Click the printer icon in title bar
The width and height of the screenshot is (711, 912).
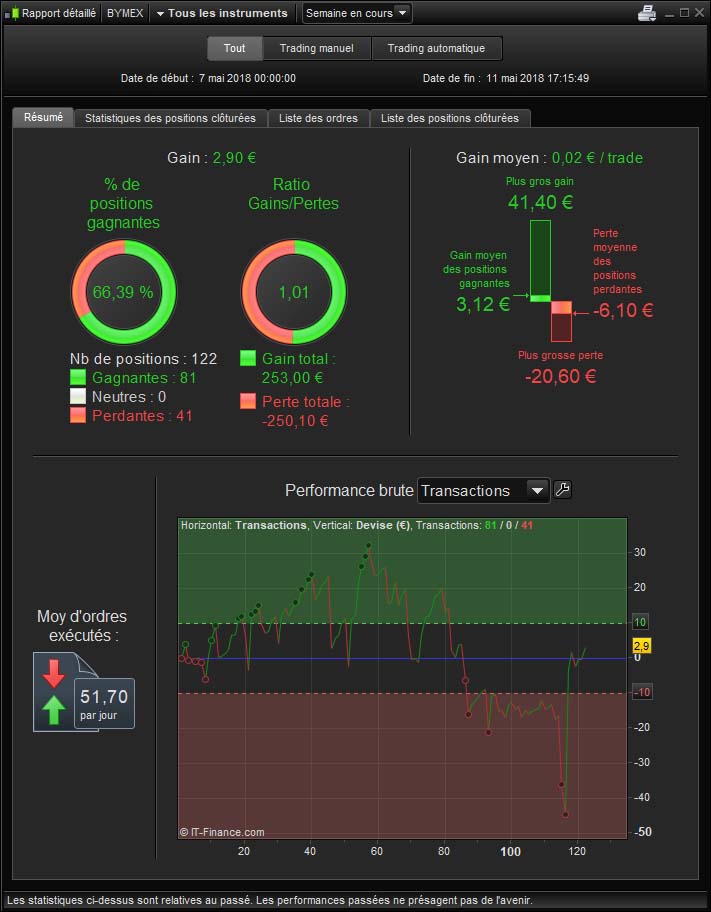coord(647,13)
